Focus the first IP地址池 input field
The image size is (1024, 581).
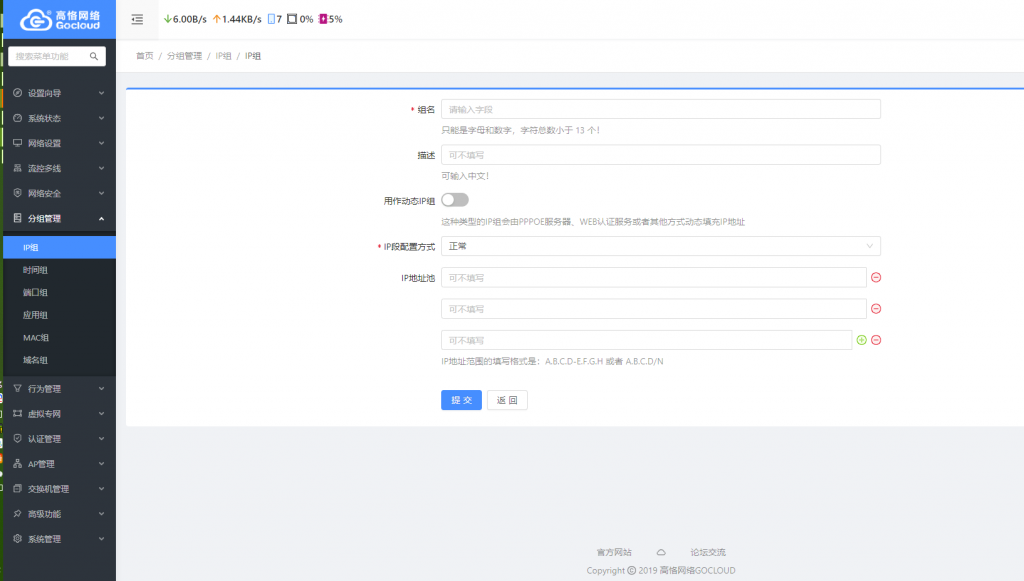(x=654, y=277)
